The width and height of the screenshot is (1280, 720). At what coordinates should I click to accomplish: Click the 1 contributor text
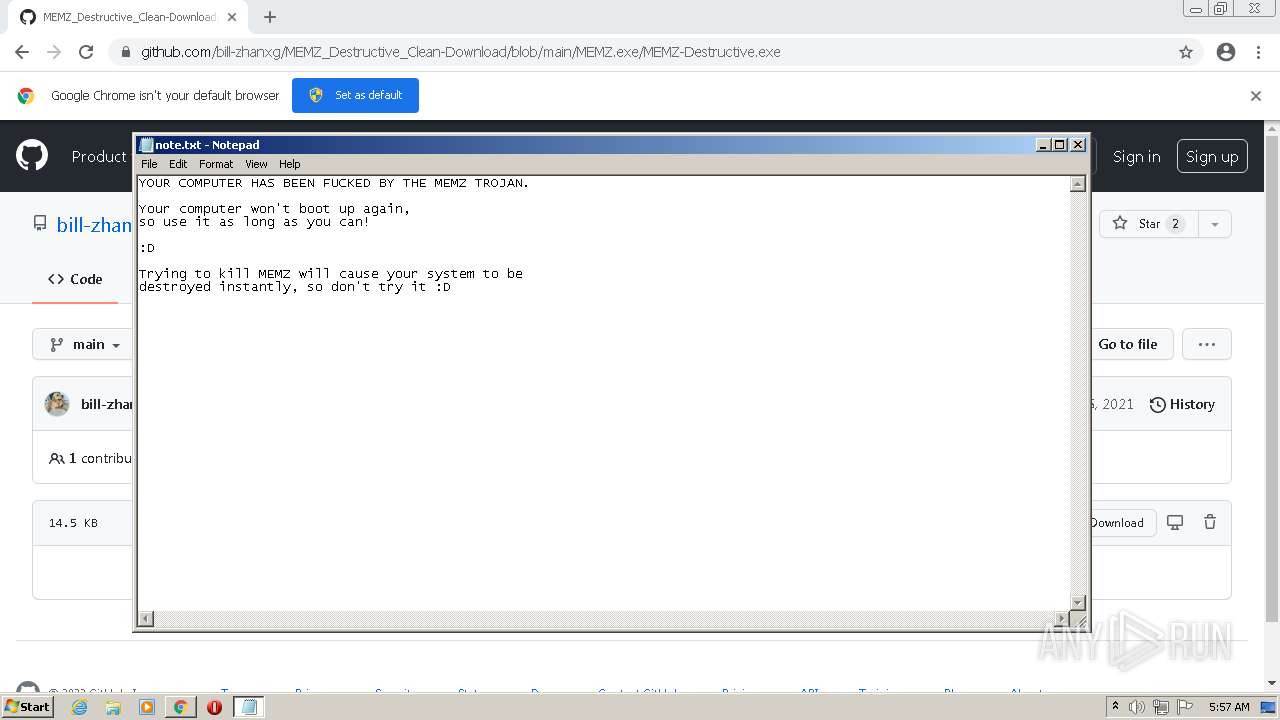click(x=90, y=458)
